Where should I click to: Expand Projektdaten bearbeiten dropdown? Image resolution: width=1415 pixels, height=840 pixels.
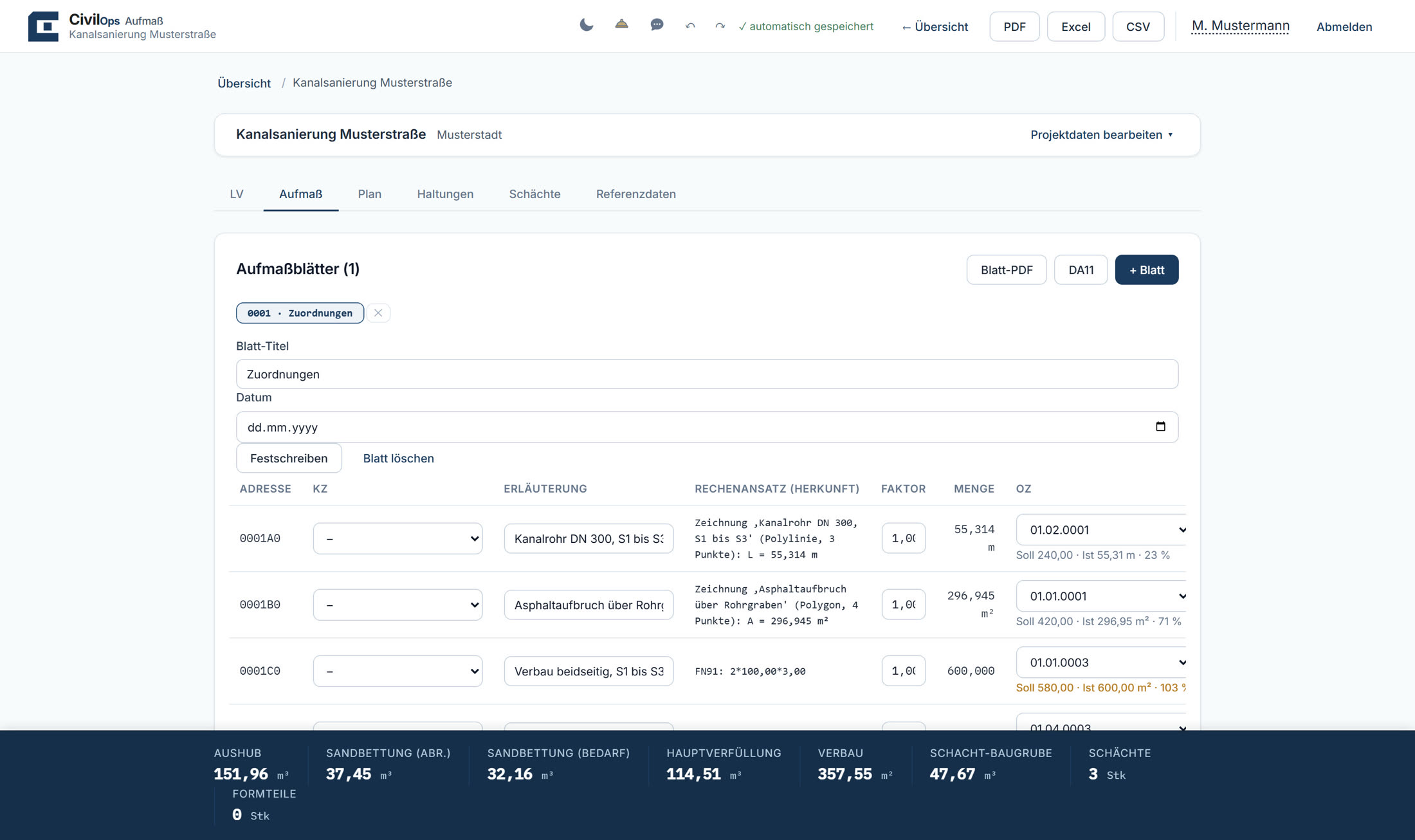pos(1101,134)
